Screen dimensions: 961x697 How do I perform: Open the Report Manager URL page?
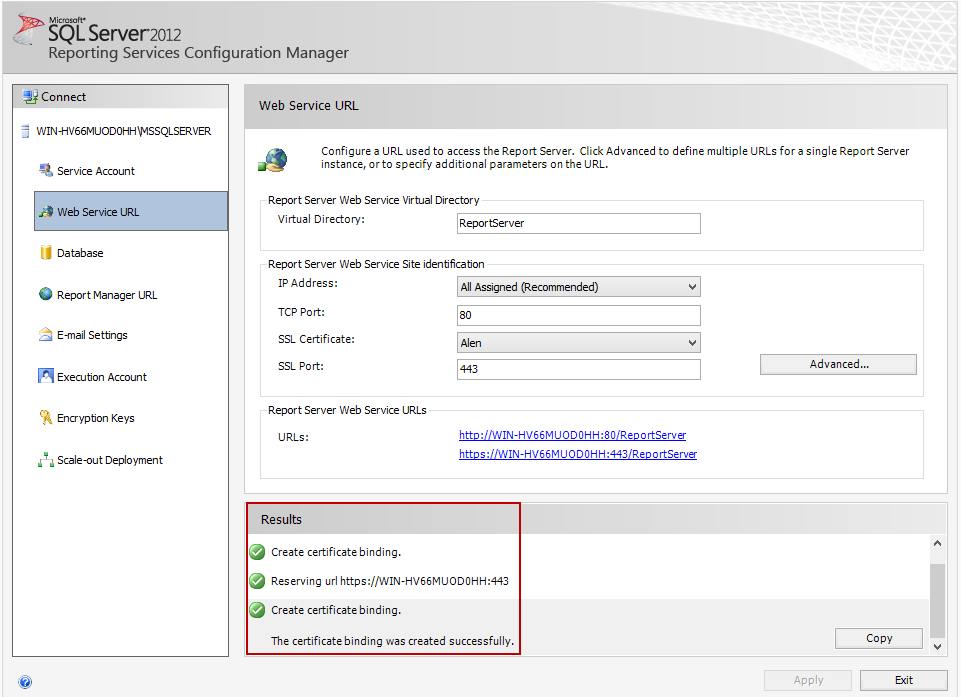(107, 295)
